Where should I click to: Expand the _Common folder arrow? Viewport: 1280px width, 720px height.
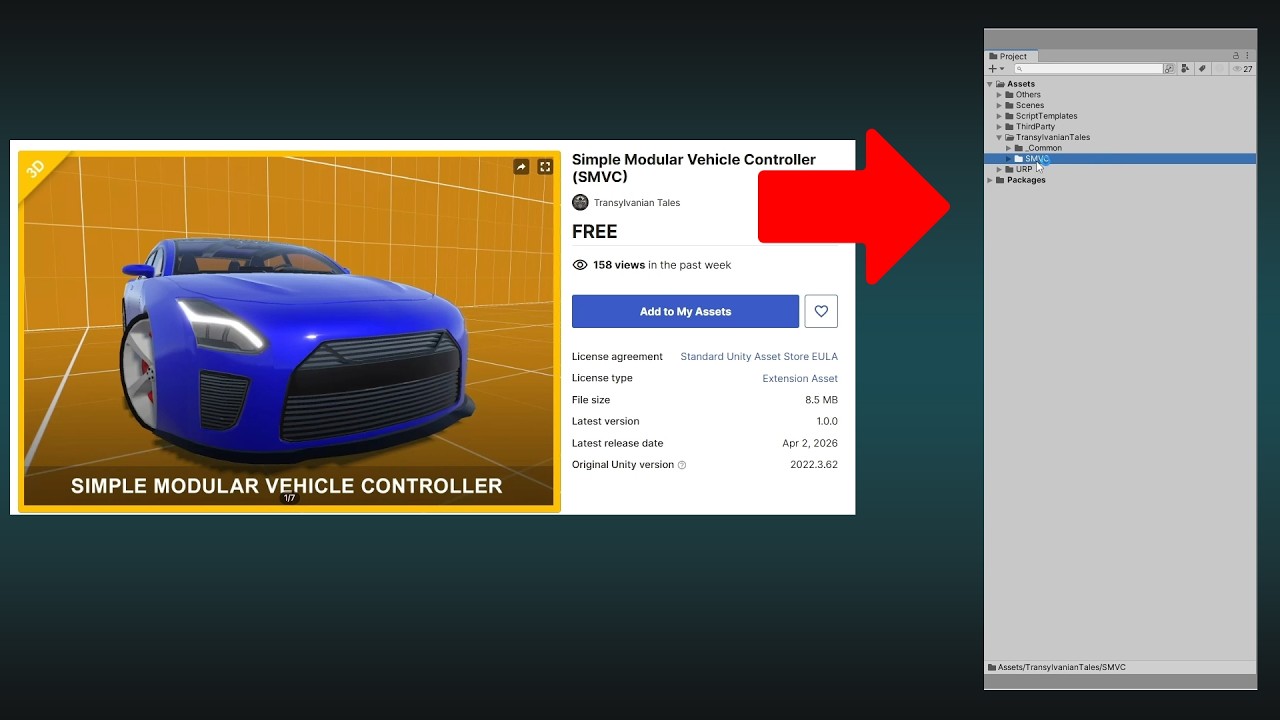tap(1008, 148)
